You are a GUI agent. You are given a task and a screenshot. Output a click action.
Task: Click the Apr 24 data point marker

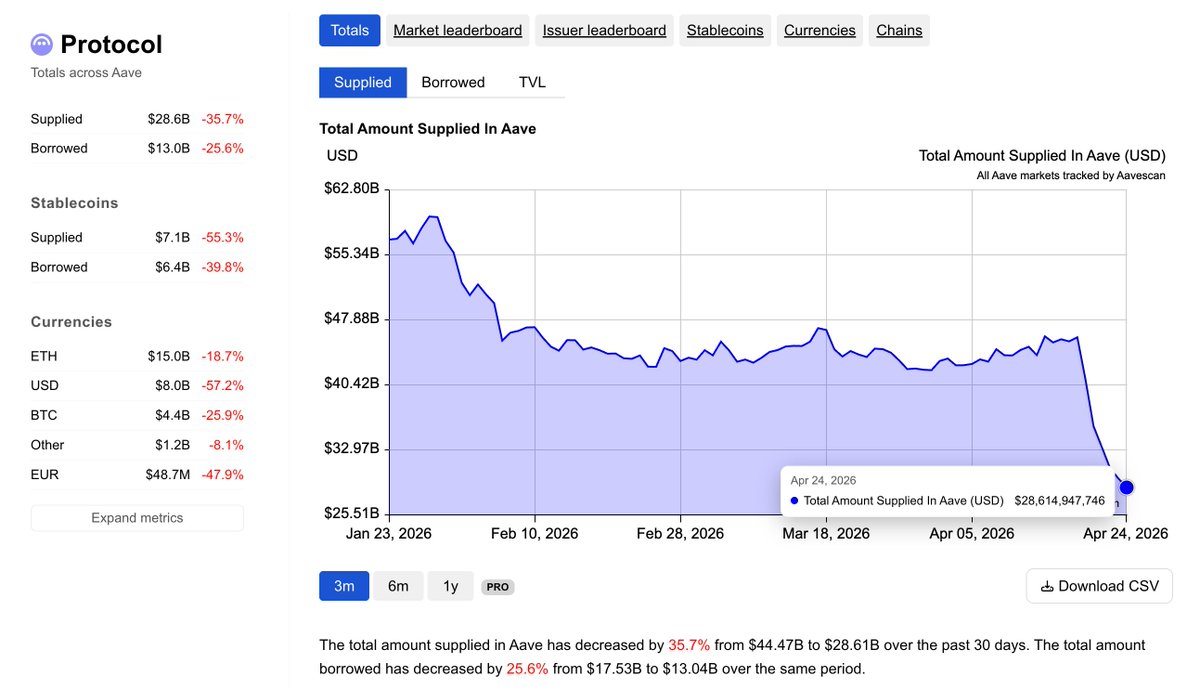click(1127, 487)
